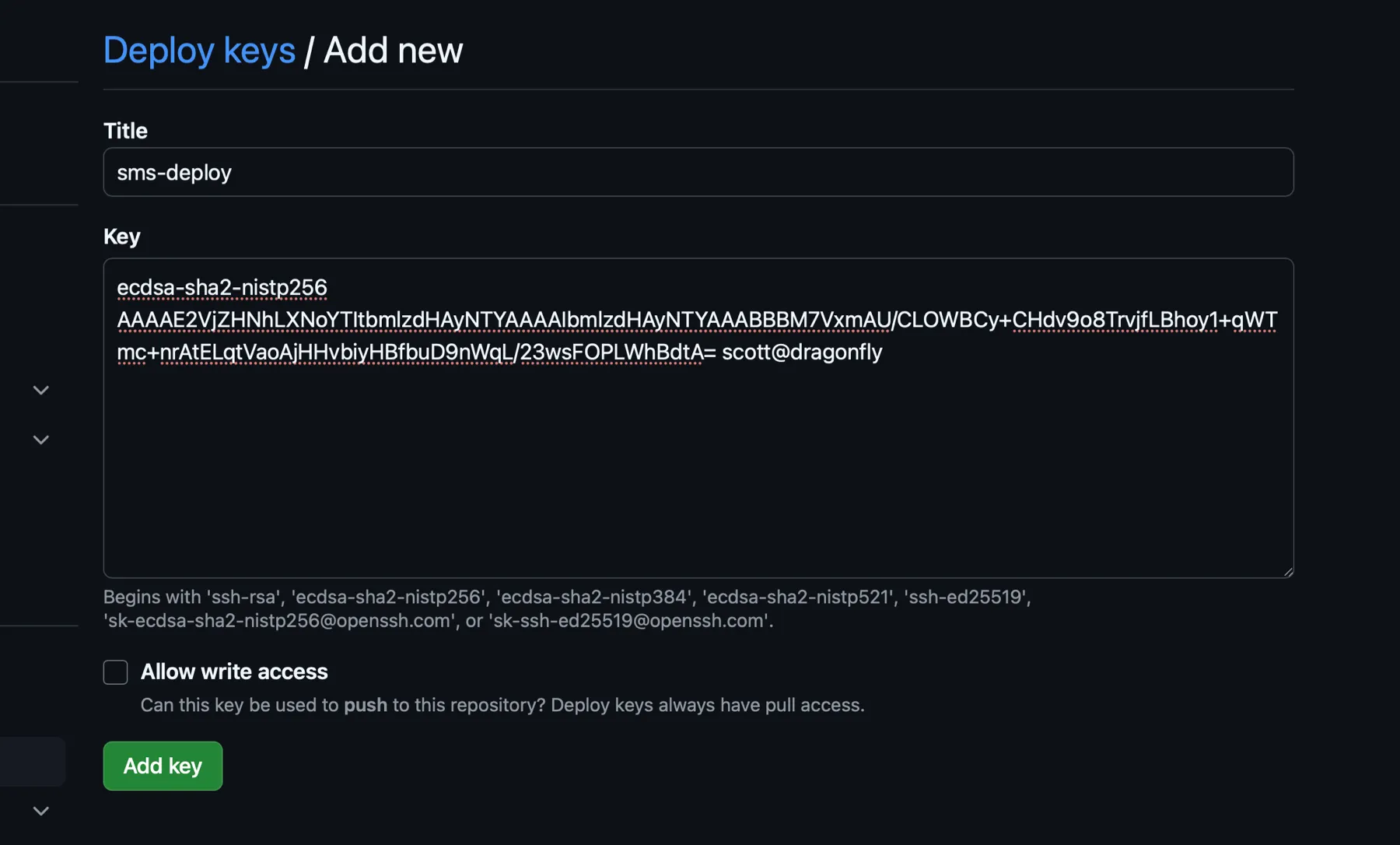Select the sms-deploy text in Title
Screen dimensions: 1400x845
click(174, 172)
